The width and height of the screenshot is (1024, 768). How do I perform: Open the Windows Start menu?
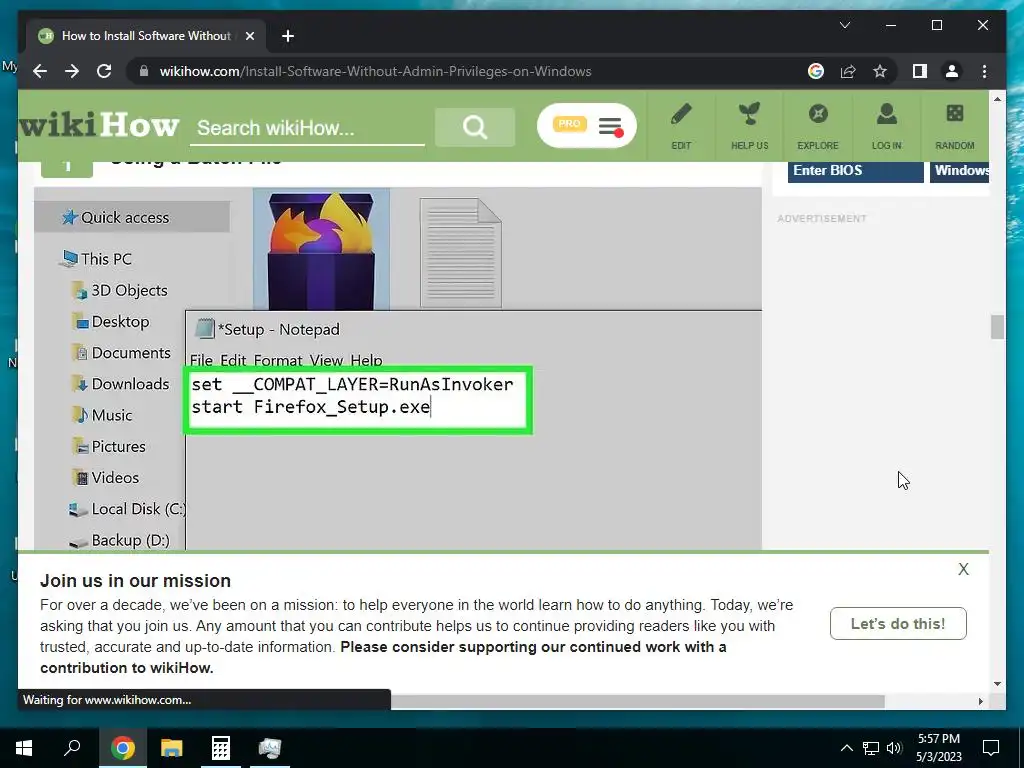coord(24,748)
